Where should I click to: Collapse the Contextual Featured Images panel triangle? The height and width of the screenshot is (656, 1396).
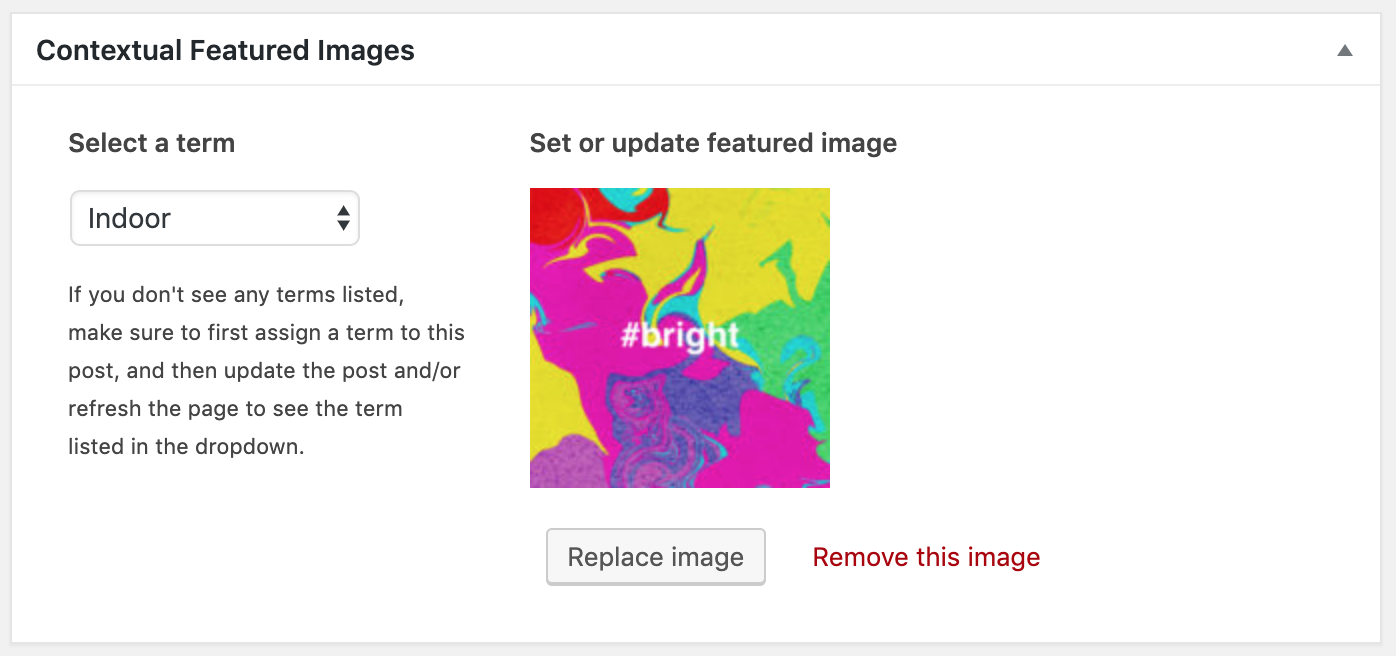pyautogui.click(x=1345, y=51)
